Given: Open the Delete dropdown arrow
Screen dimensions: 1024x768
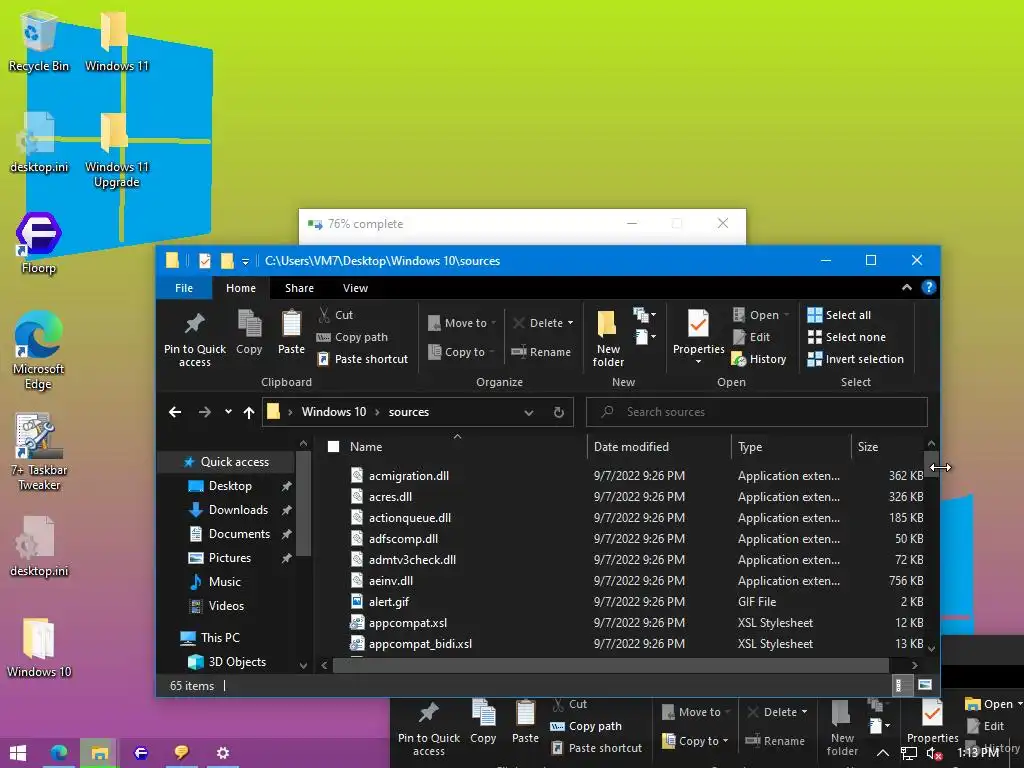Looking at the screenshot, I should tap(570, 323).
